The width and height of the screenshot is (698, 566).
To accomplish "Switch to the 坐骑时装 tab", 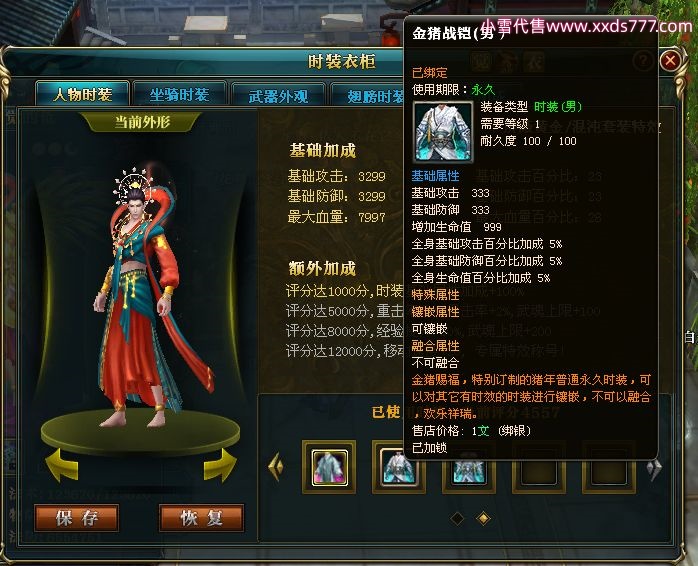I will tap(179, 94).
